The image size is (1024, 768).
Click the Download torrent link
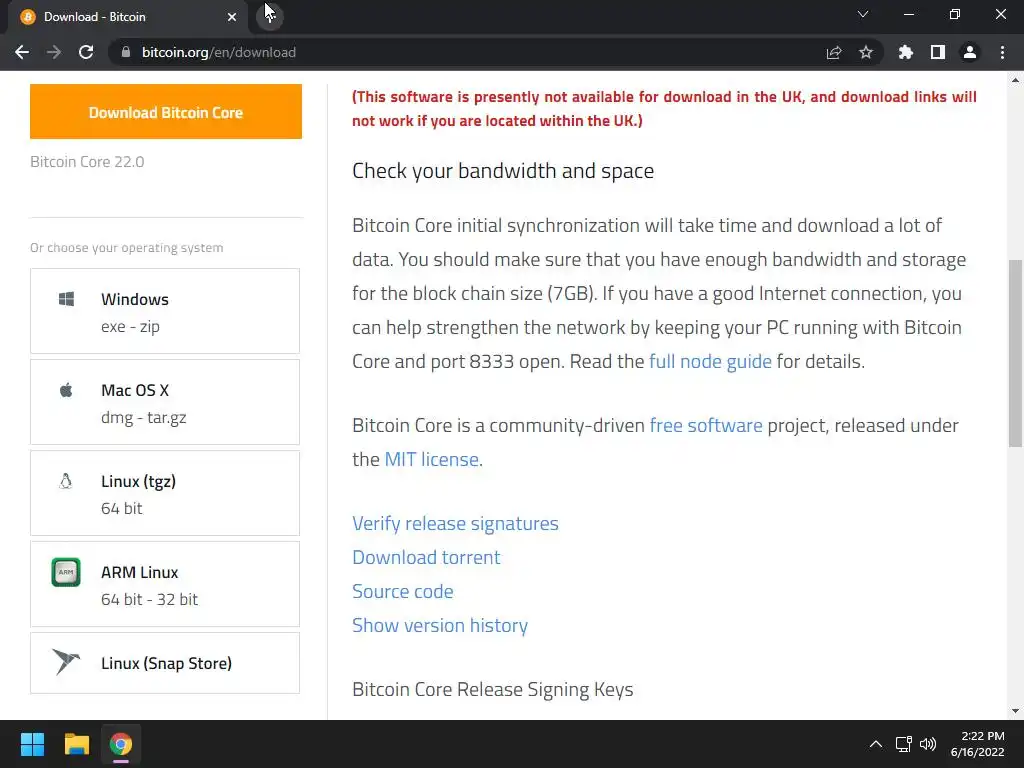[x=426, y=557]
